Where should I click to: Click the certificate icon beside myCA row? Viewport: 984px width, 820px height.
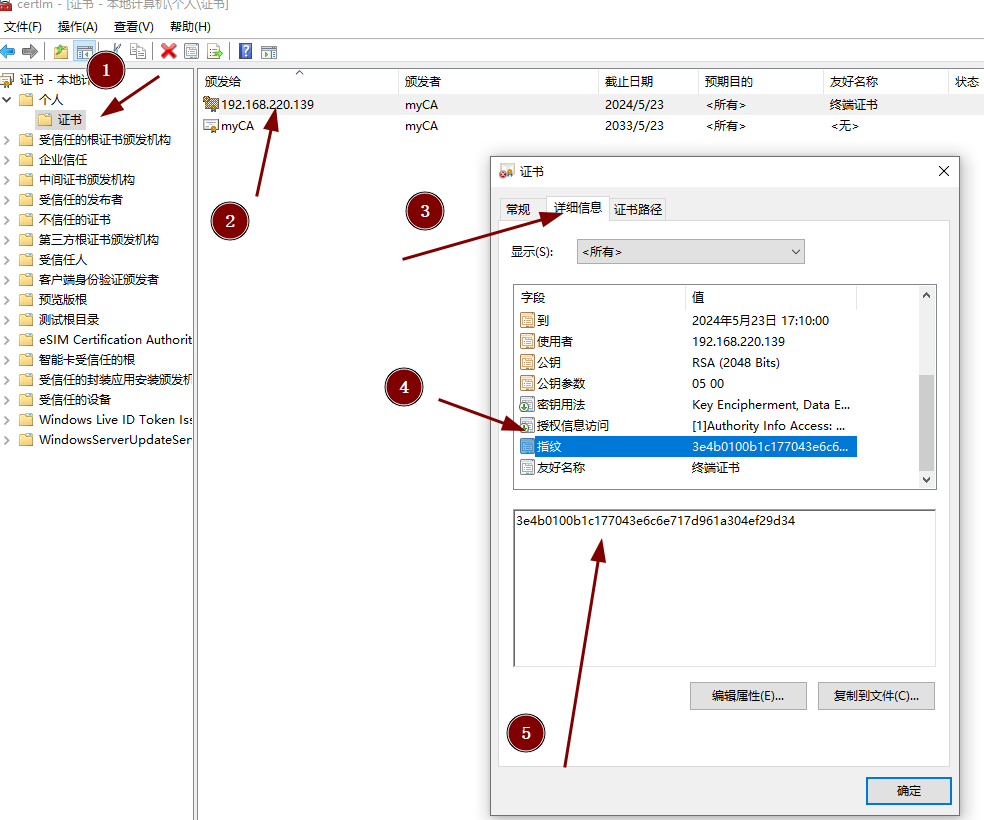[211, 125]
